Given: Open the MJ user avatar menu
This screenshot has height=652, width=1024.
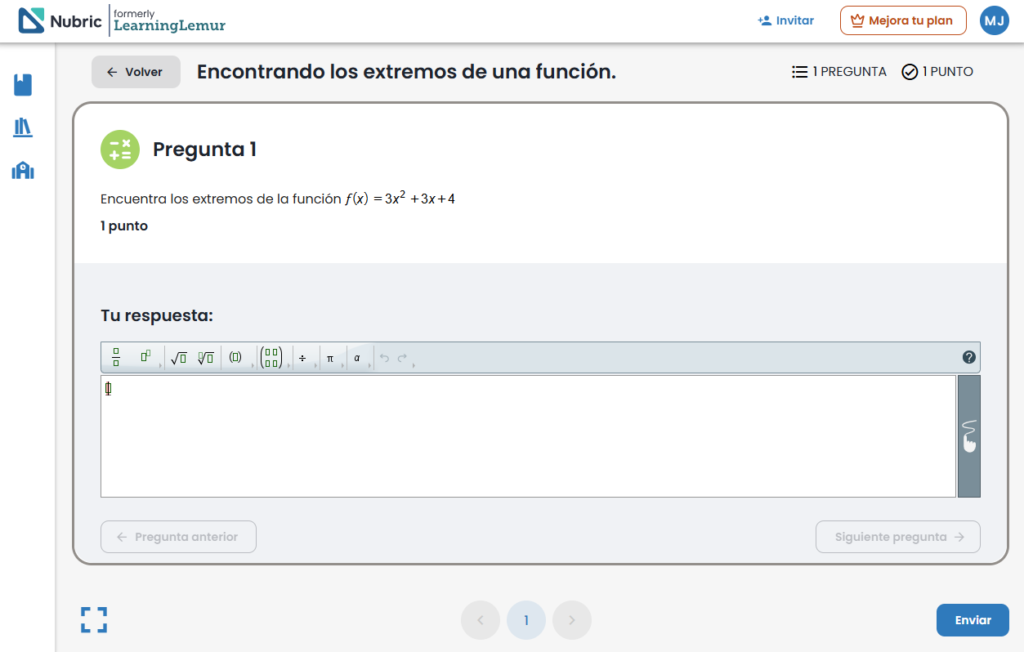Looking at the screenshot, I should pos(994,20).
